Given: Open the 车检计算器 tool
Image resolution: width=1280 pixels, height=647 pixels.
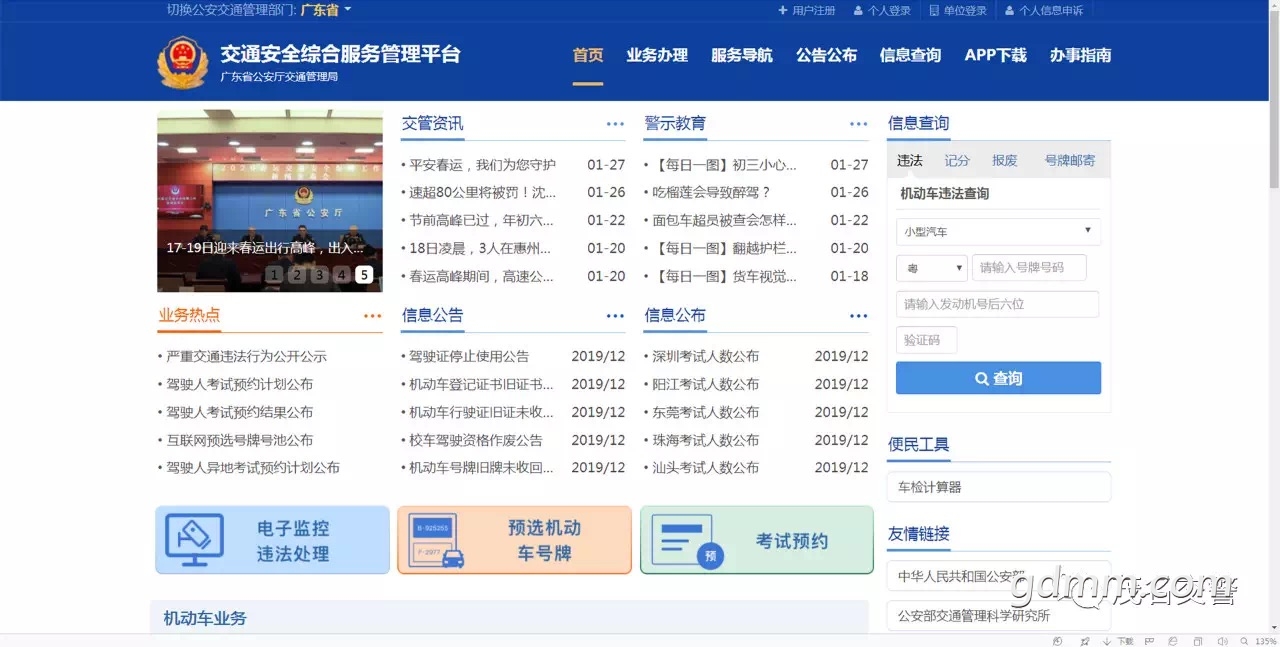Looking at the screenshot, I should [998, 487].
